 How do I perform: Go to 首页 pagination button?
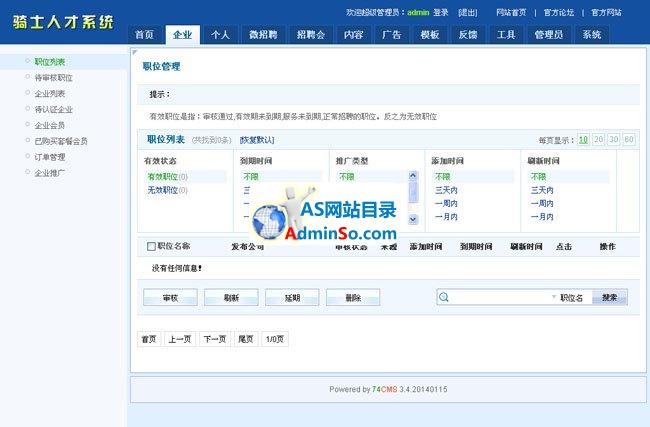[149, 339]
